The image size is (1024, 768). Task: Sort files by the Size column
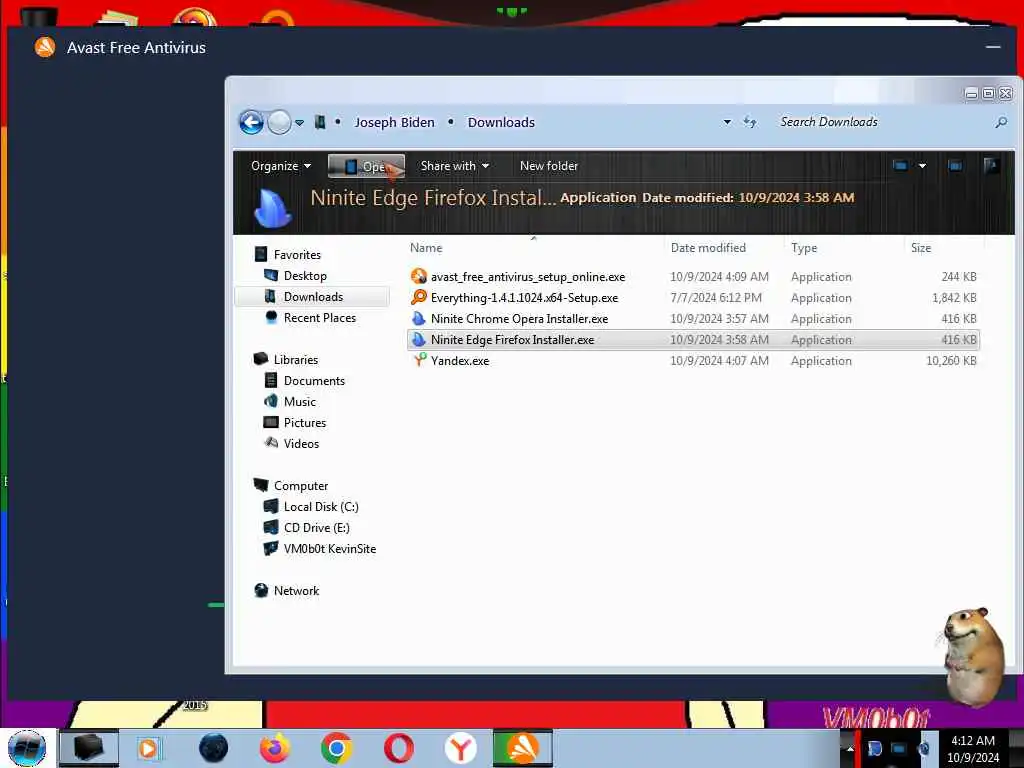coord(921,248)
